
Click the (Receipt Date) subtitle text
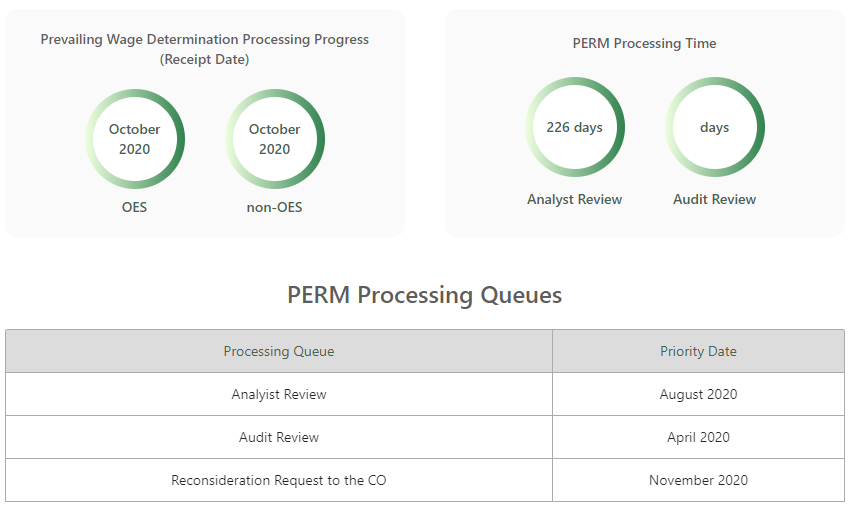[x=205, y=60]
